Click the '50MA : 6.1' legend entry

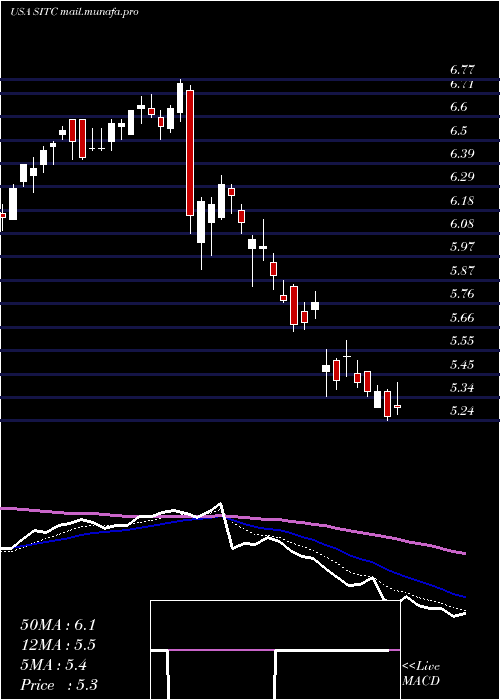click(58, 625)
